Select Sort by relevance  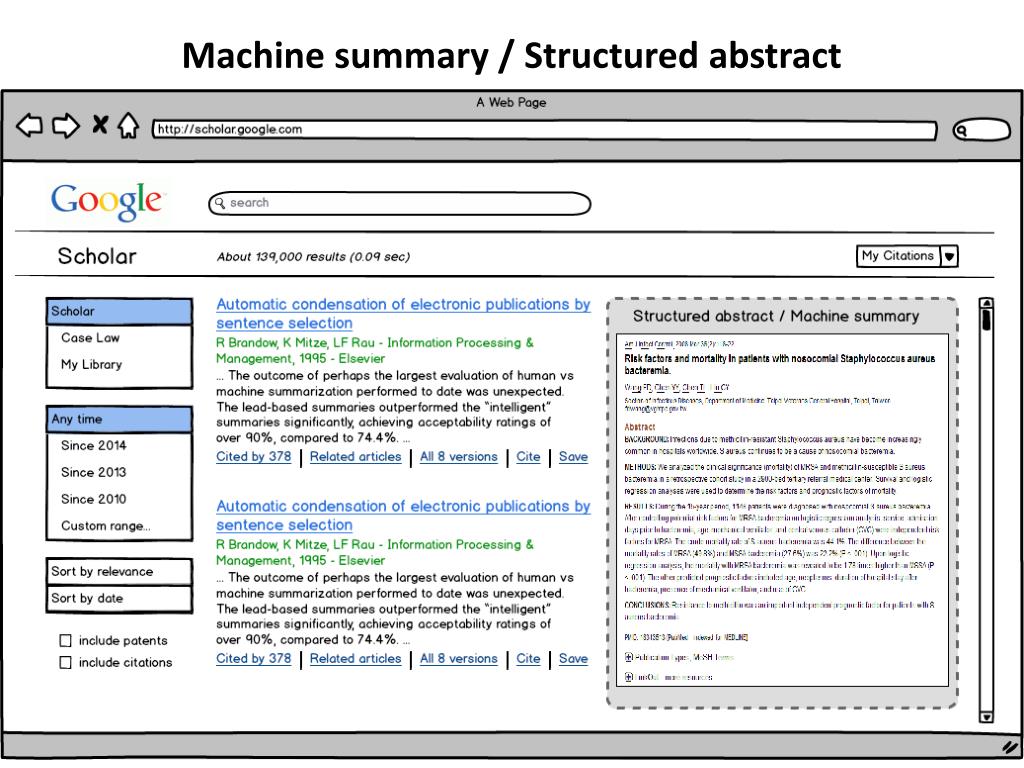(119, 571)
